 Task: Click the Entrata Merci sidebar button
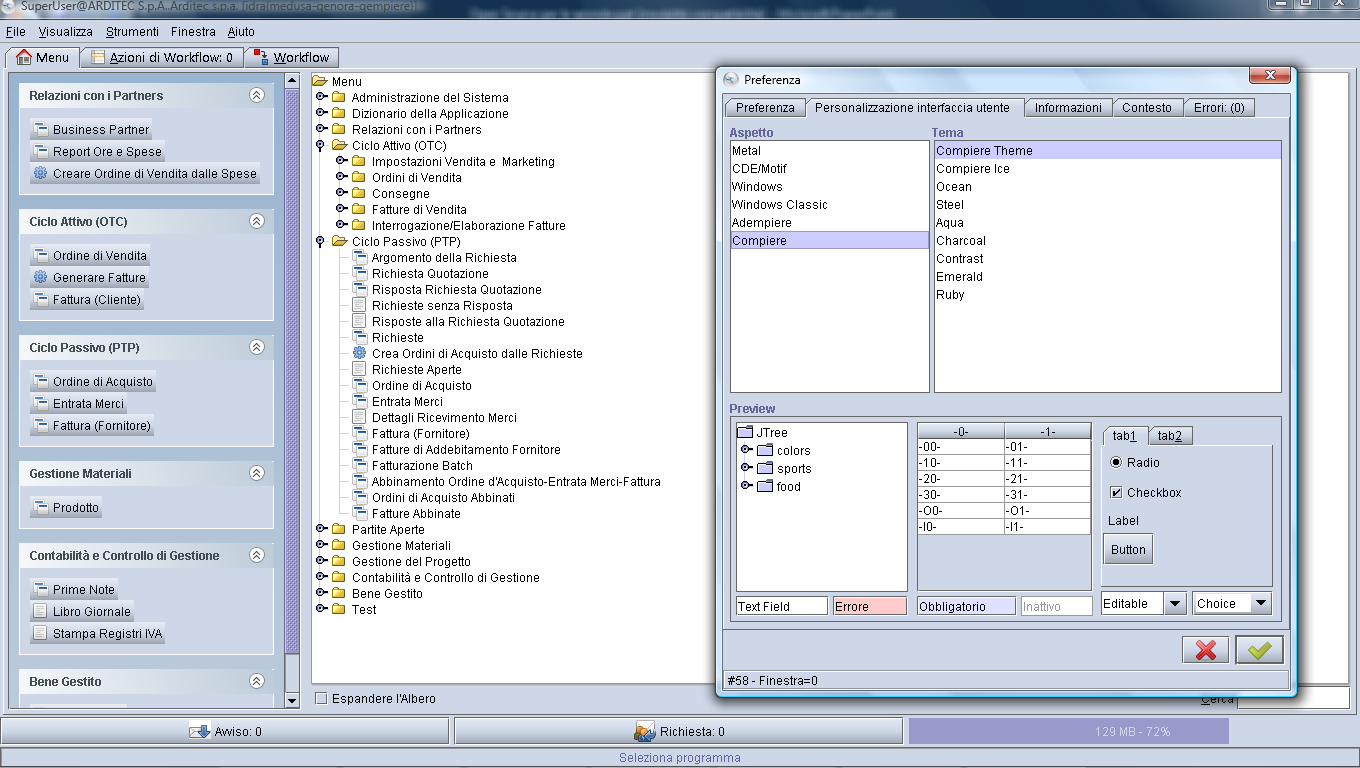click(x=77, y=403)
